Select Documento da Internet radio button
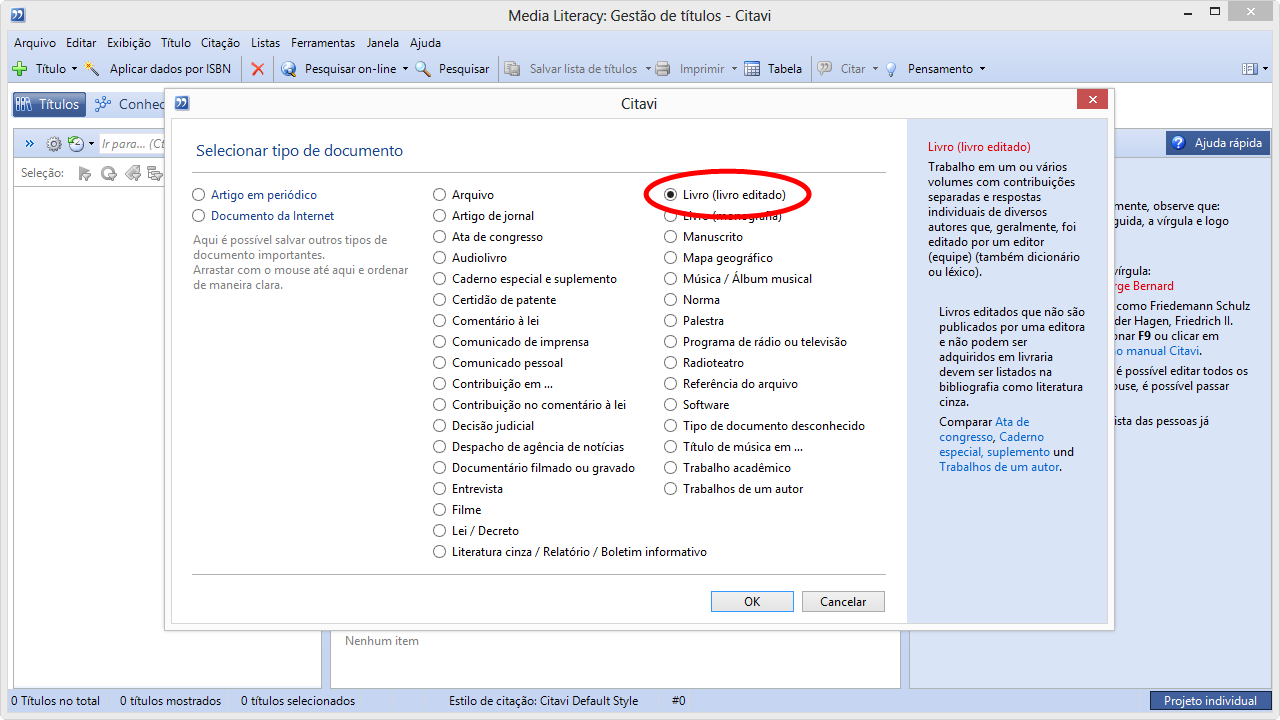The image size is (1280, 720). point(199,216)
